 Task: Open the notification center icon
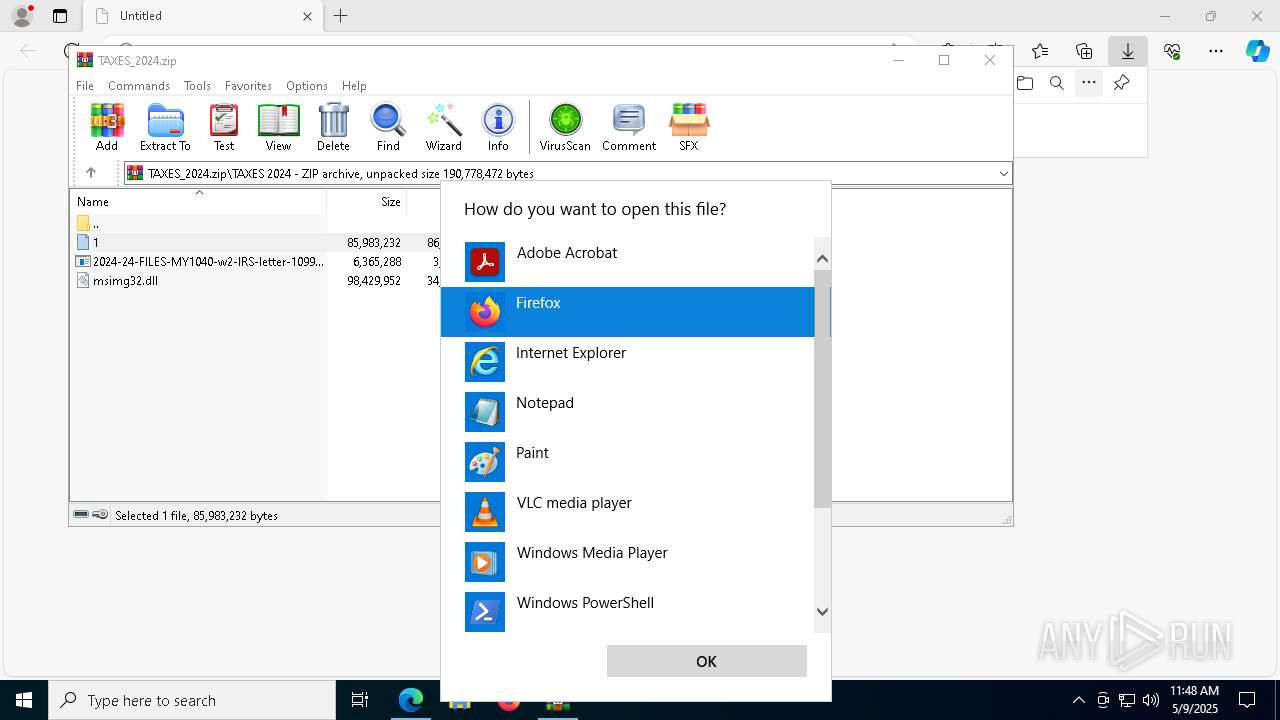pos(1248,700)
